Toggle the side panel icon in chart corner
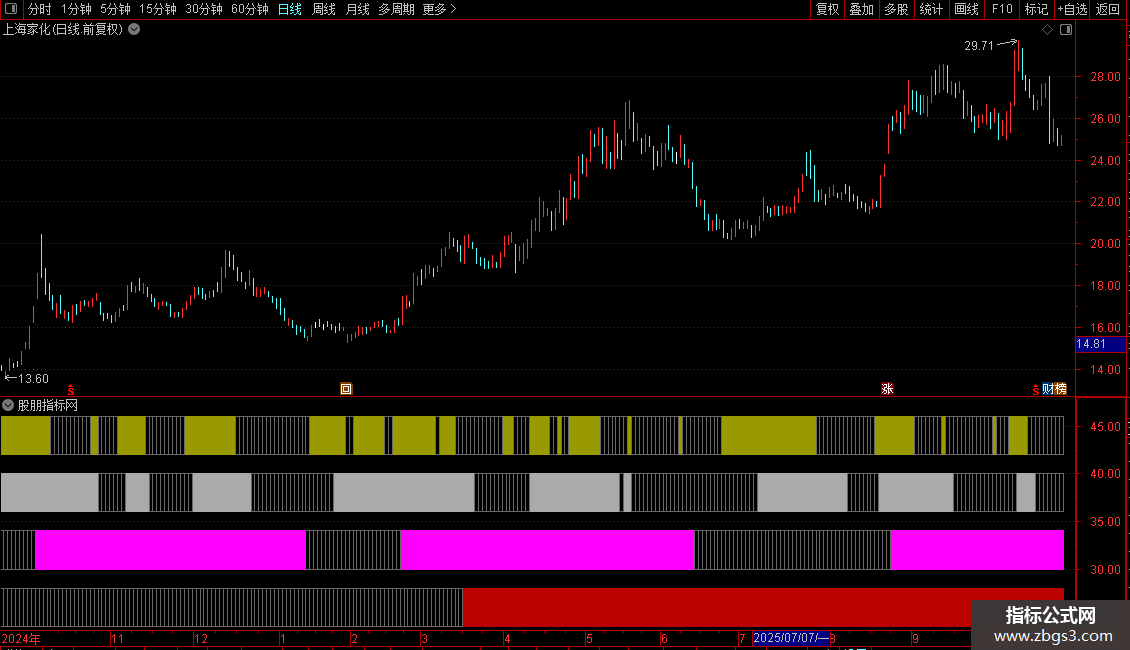 (x=1066, y=30)
